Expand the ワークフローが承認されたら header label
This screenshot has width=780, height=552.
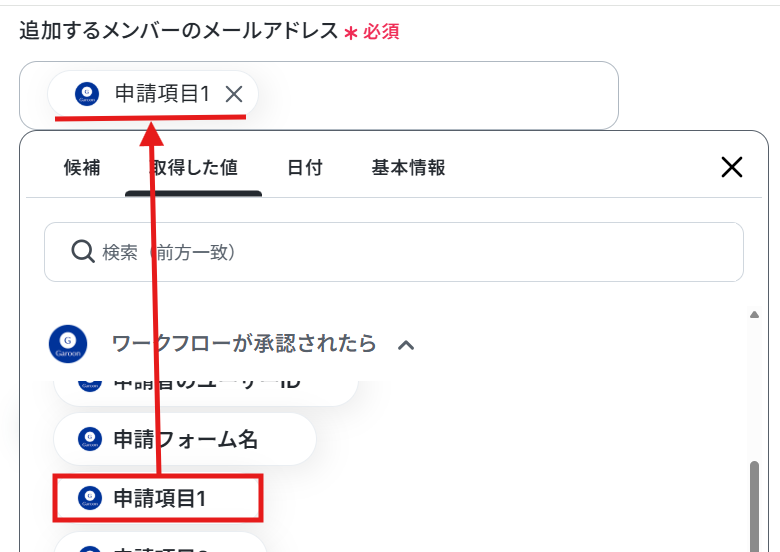[x=244, y=344]
